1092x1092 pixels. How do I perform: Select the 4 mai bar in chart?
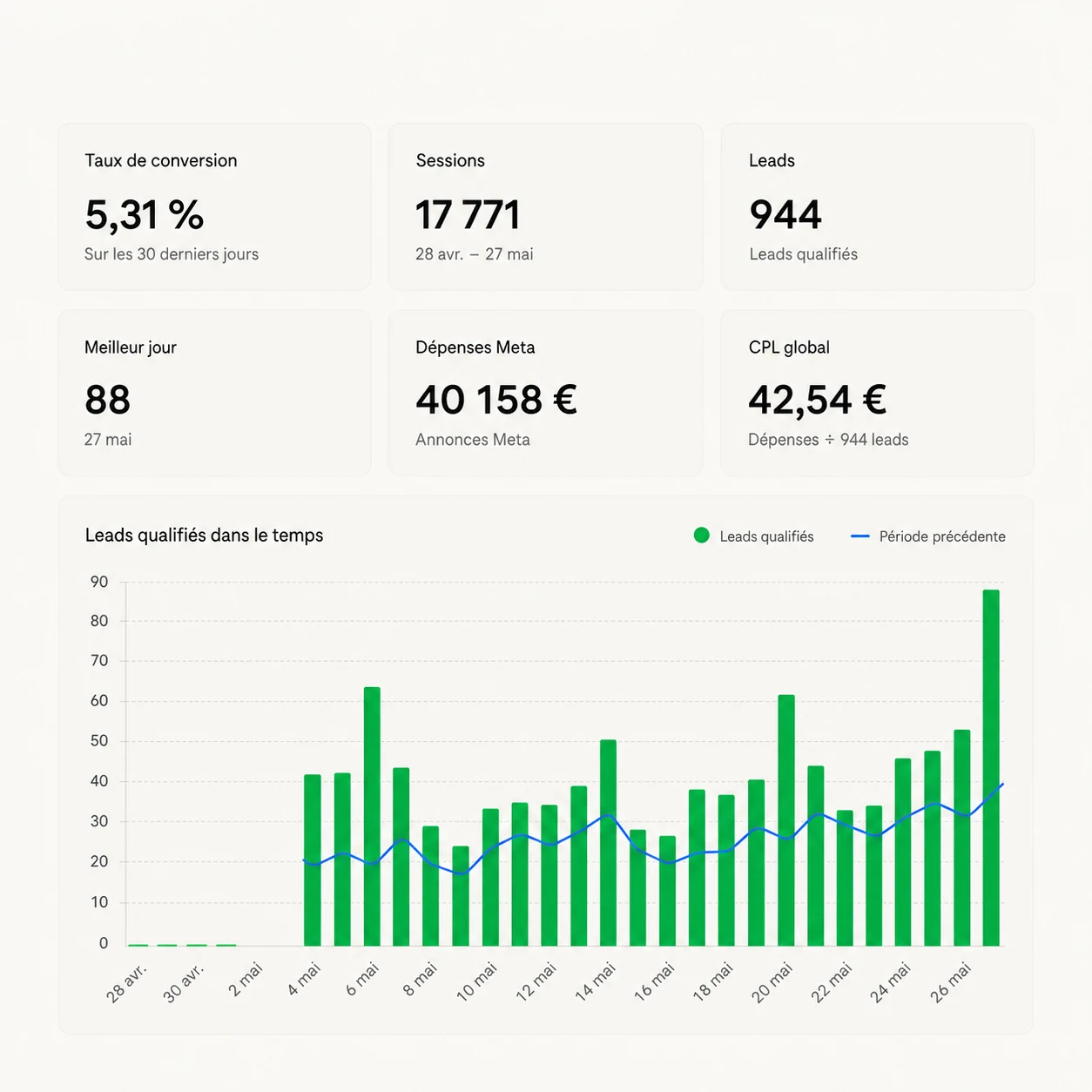313,859
